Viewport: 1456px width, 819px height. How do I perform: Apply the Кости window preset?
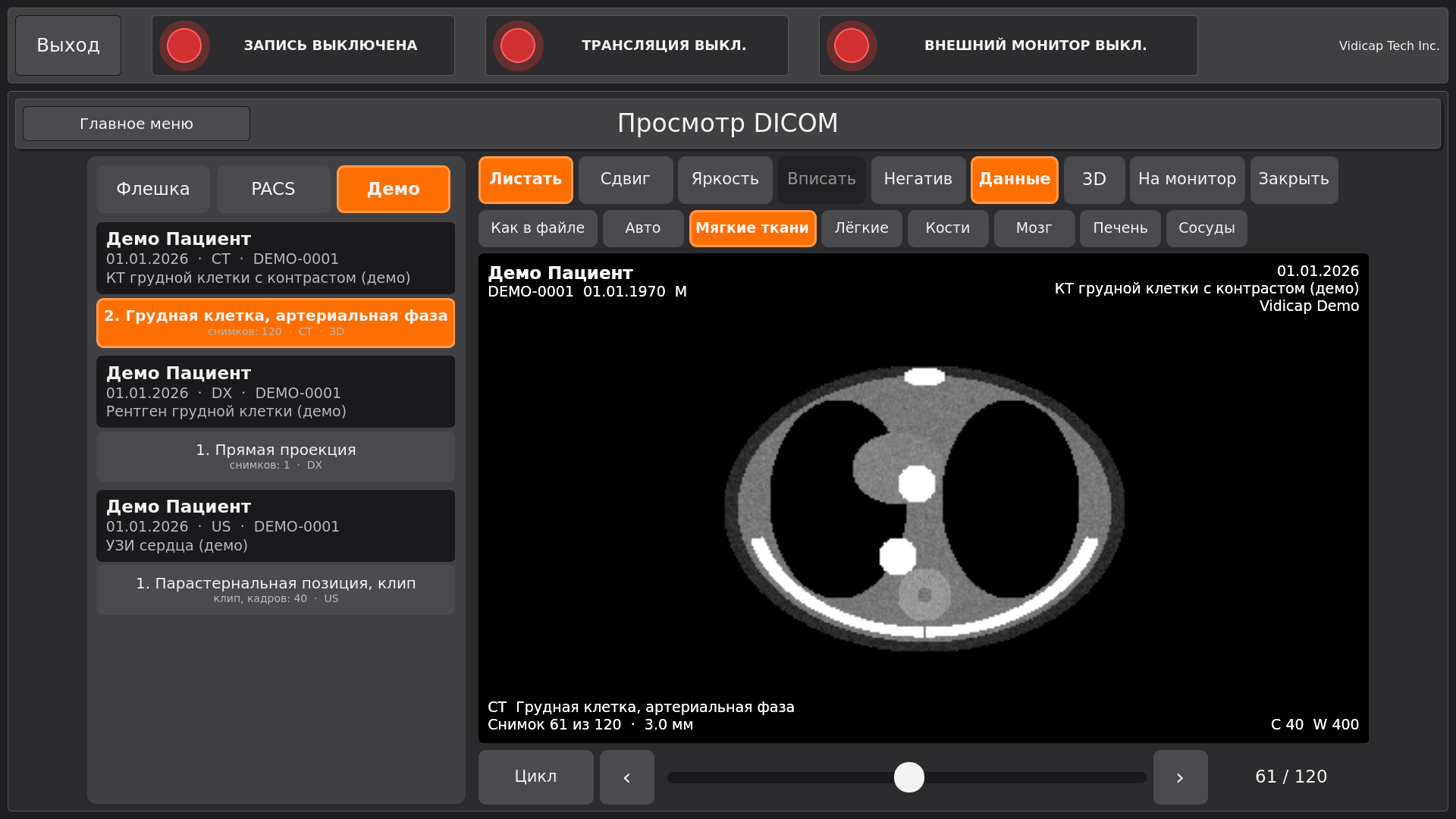[948, 228]
